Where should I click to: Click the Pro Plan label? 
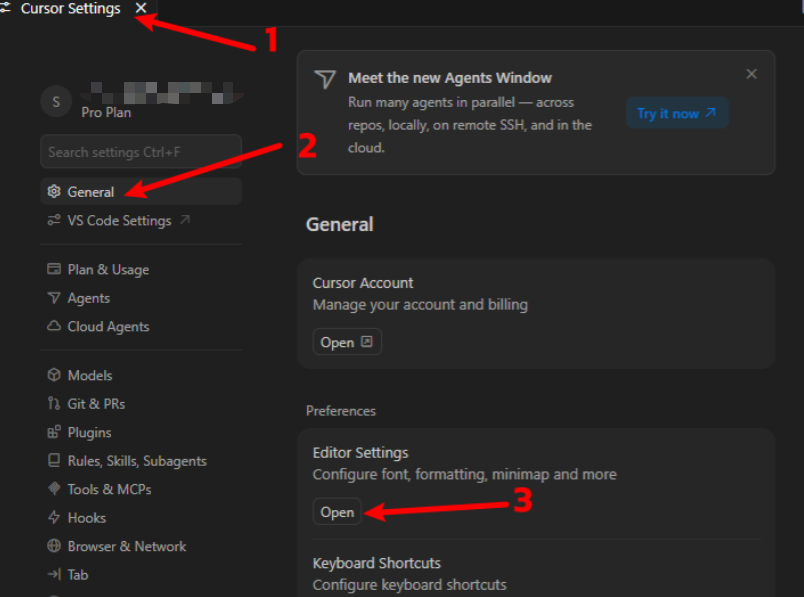pos(106,112)
